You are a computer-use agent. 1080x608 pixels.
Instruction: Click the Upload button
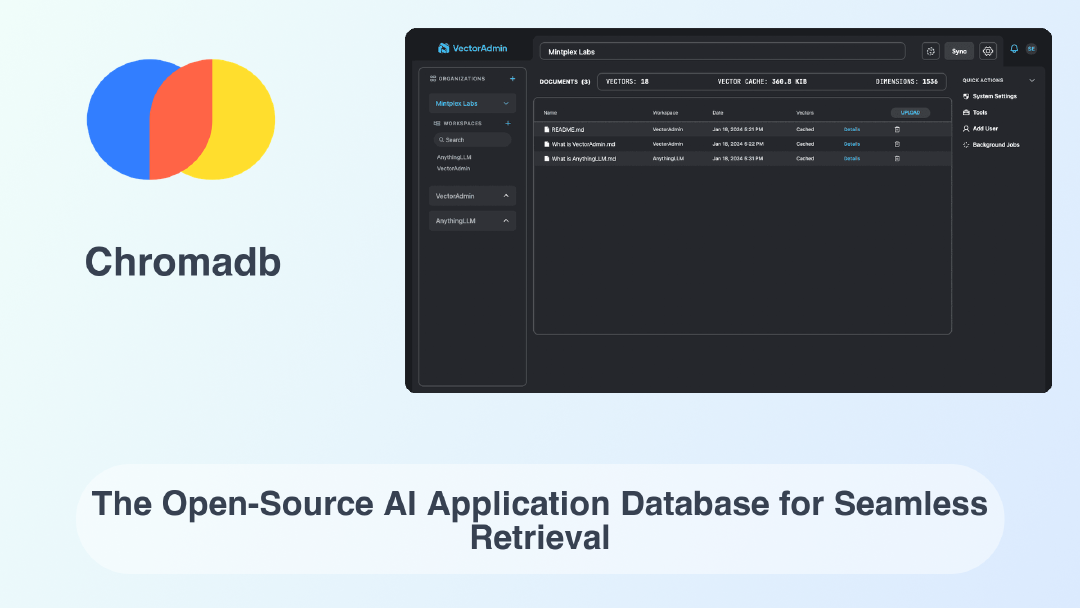tap(910, 112)
